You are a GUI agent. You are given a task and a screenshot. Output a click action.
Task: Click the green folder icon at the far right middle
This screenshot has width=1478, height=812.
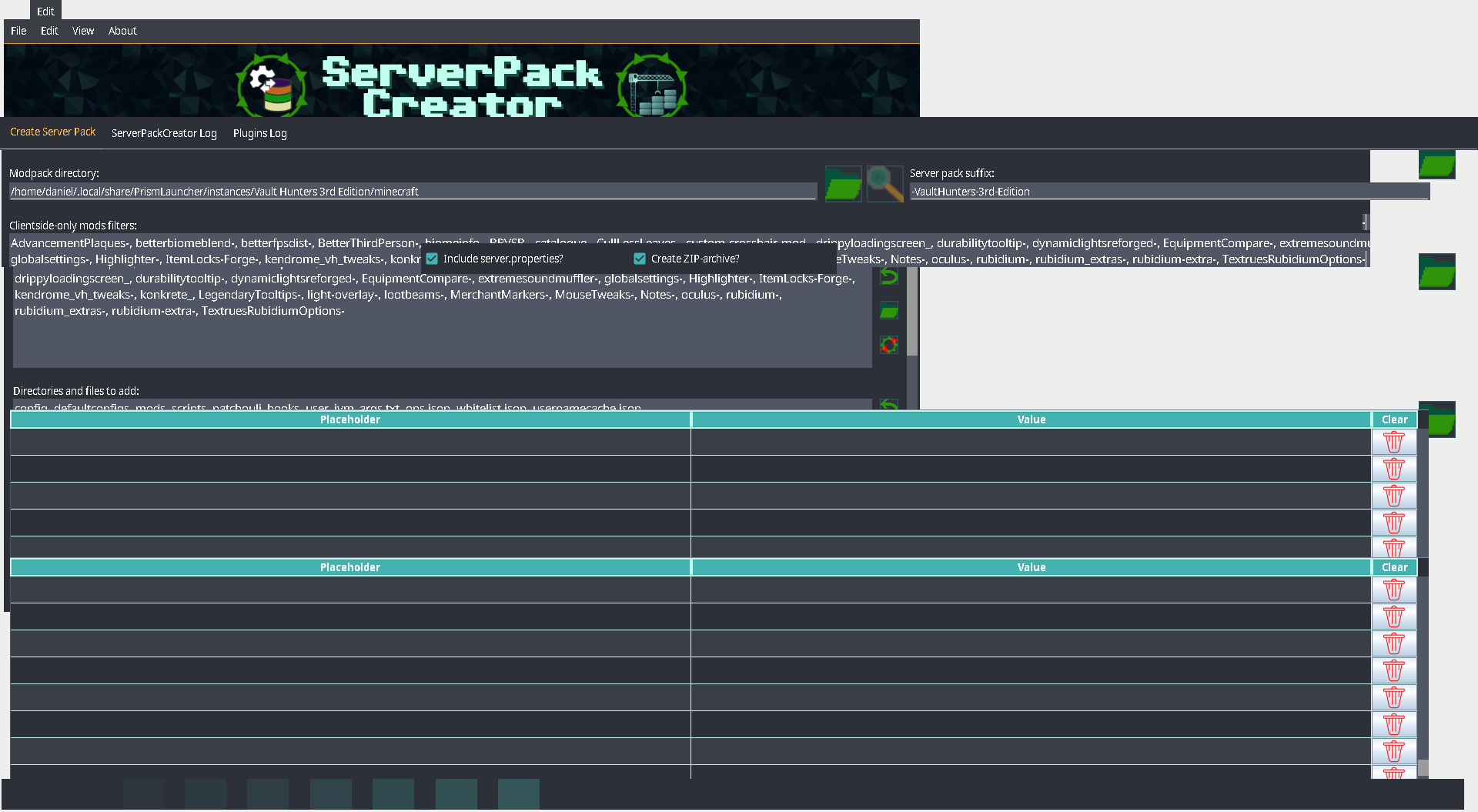pos(1436,272)
